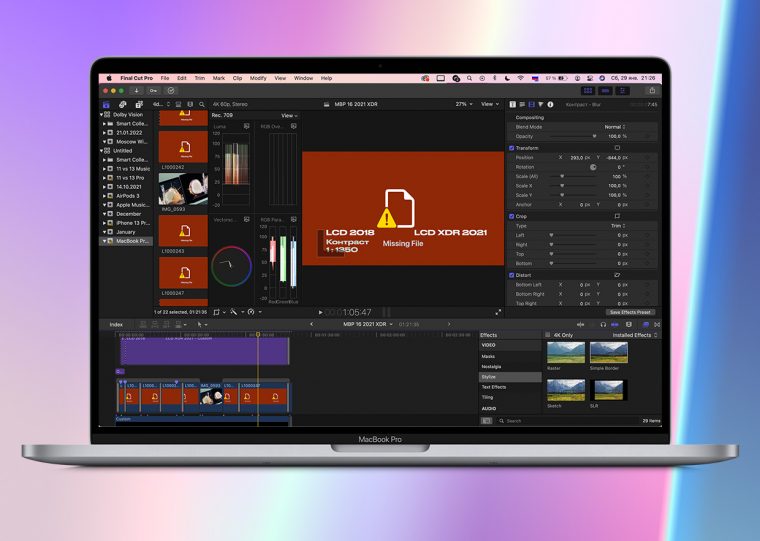Uncheck the Distort checkbox
The height and width of the screenshot is (541, 760).
click(512, 275)
